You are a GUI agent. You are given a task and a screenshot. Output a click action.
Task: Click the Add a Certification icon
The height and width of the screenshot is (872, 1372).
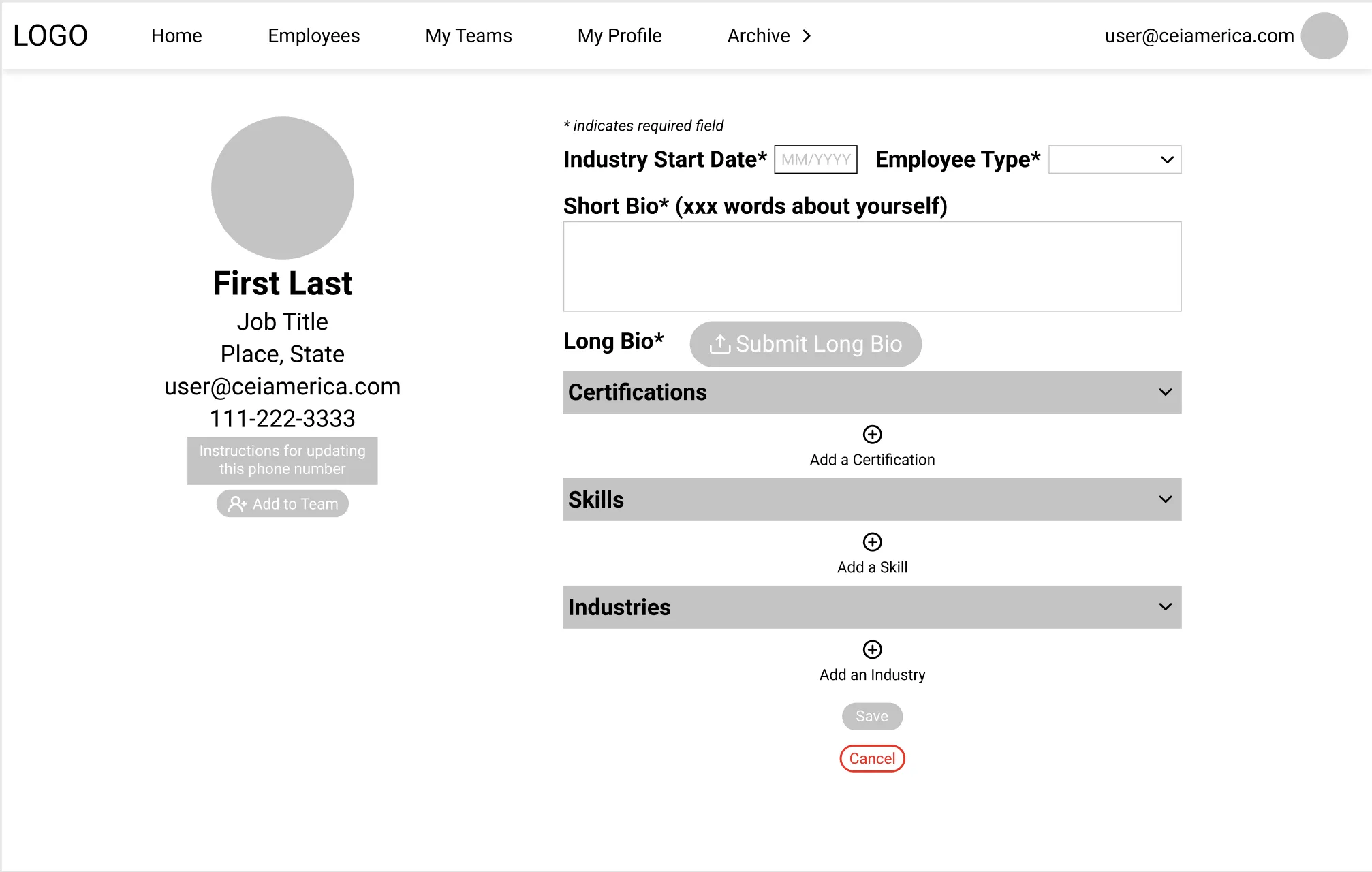[871, 434]
